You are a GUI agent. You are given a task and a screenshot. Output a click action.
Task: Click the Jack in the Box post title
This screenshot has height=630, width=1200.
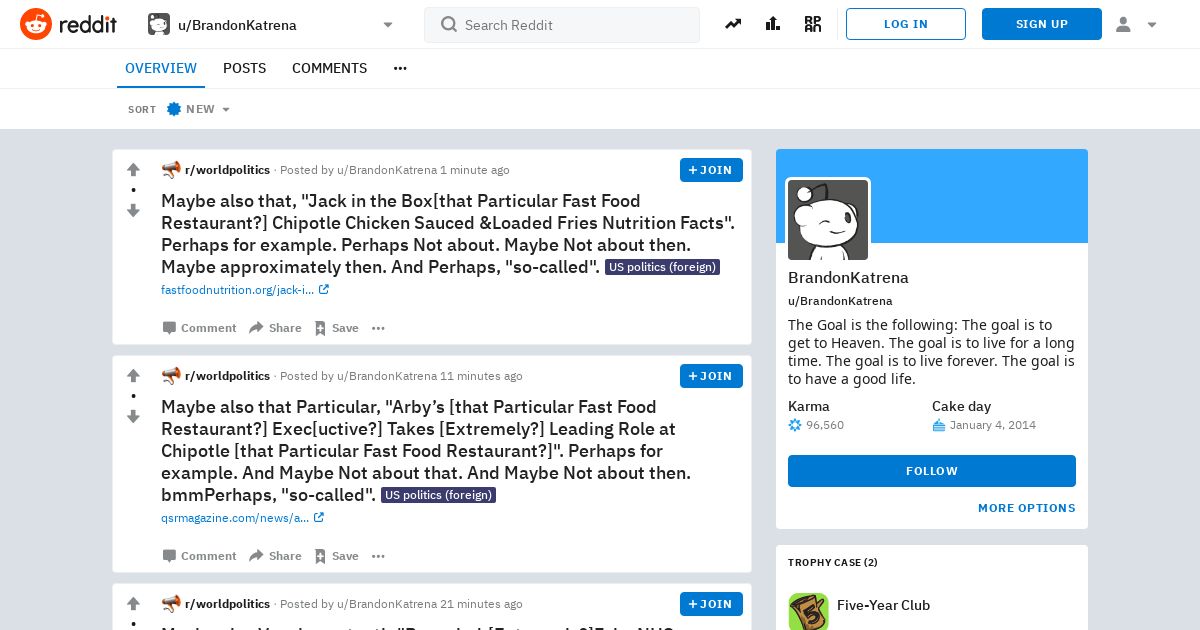pos(448,233)
